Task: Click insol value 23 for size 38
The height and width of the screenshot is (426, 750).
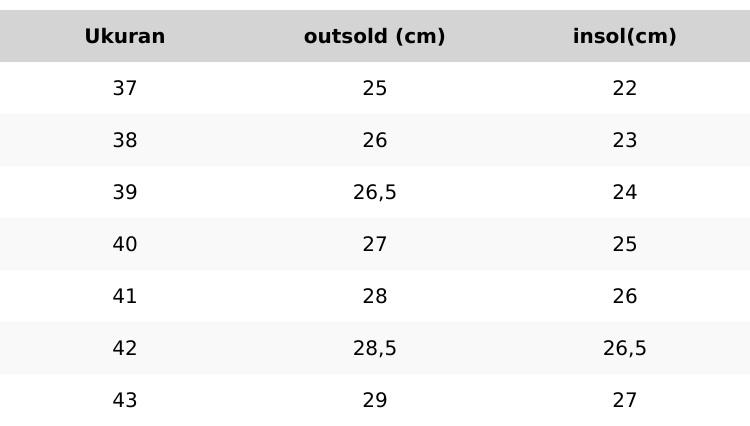Action: [625, 141]
